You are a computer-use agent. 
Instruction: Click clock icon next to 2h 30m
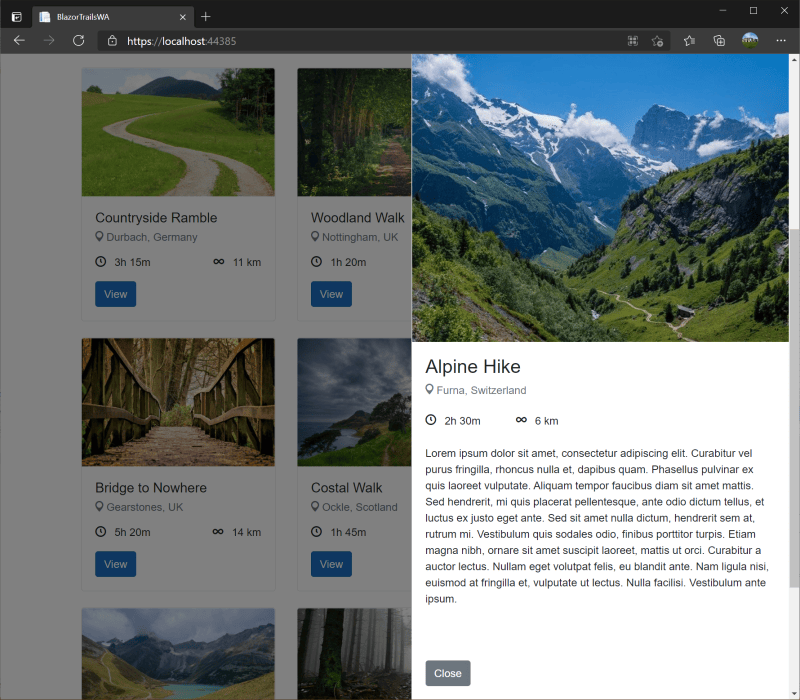point(431,420)
